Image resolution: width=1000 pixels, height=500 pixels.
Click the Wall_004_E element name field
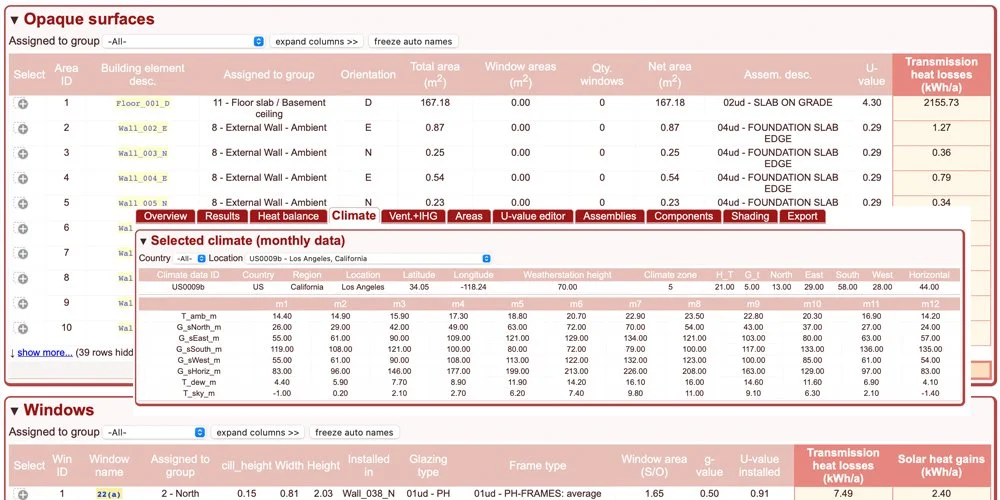(143, 178)
